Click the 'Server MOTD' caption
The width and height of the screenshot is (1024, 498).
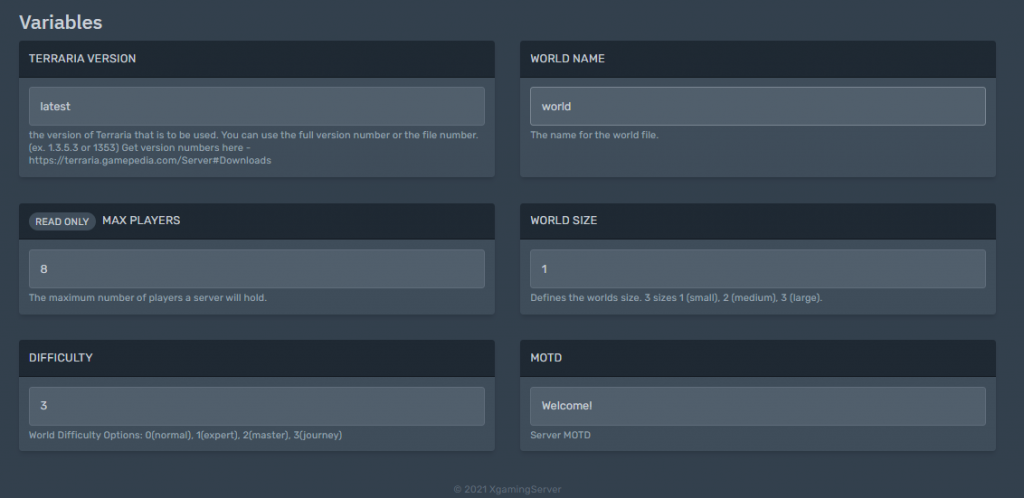tap(560, 435)
